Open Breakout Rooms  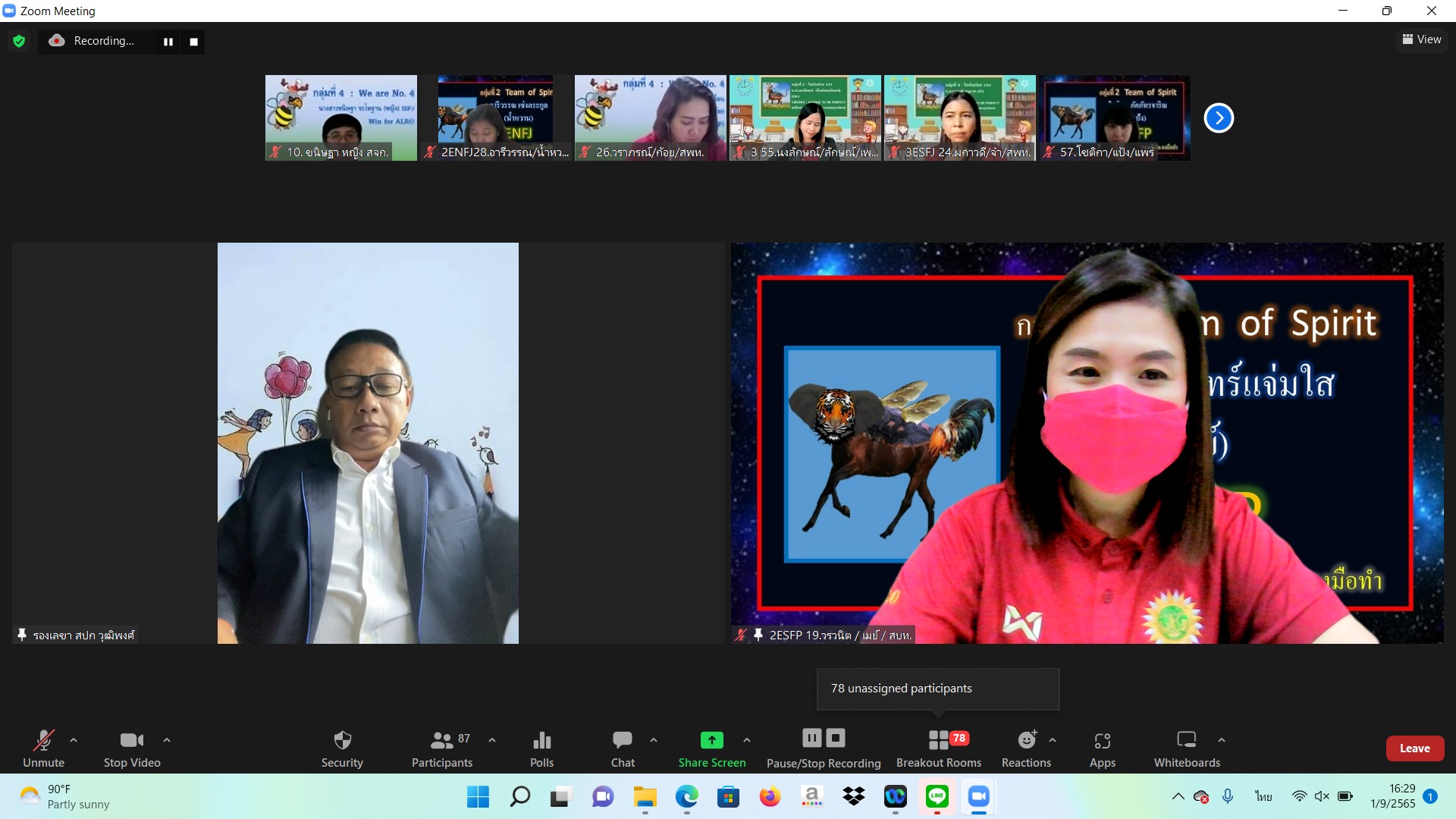pyautogui.click(x=939, y=748)
